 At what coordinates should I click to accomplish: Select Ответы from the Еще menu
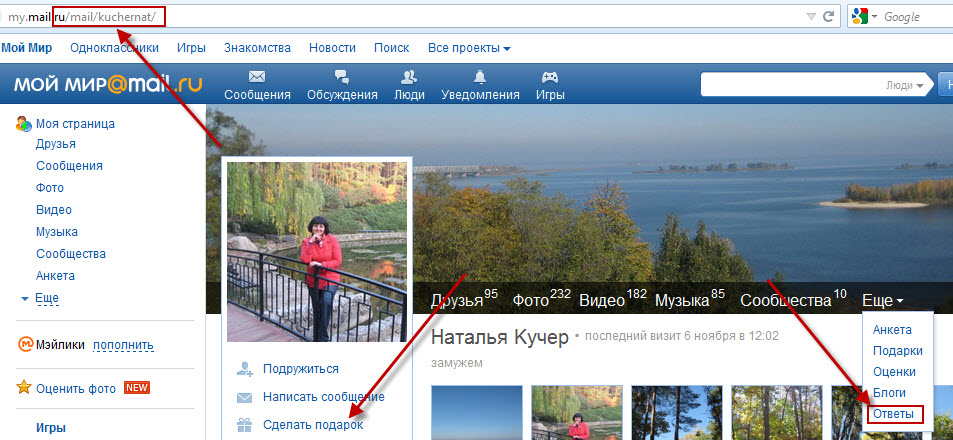(894, 414)
